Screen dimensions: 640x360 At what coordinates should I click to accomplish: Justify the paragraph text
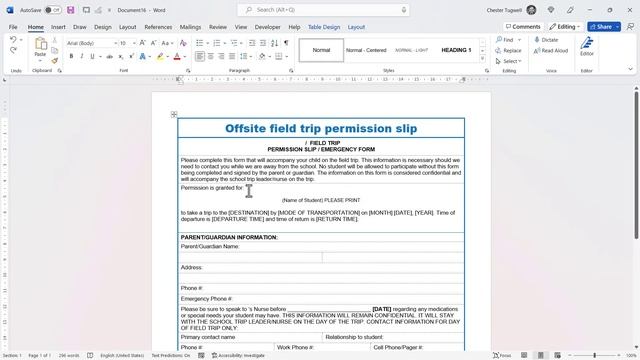232,56
